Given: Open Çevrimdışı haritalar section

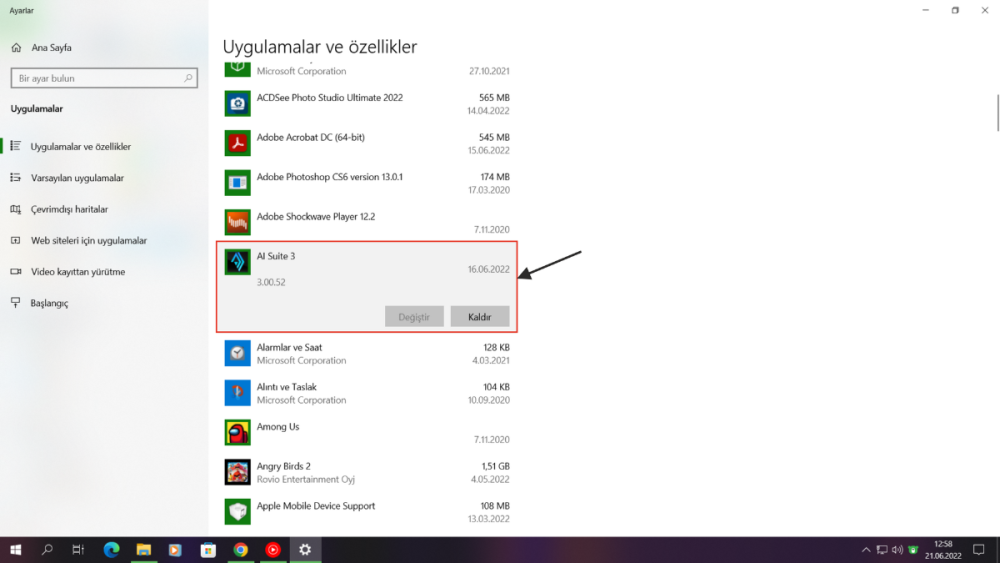Looking at the screenshot, I should coord(104,209).
